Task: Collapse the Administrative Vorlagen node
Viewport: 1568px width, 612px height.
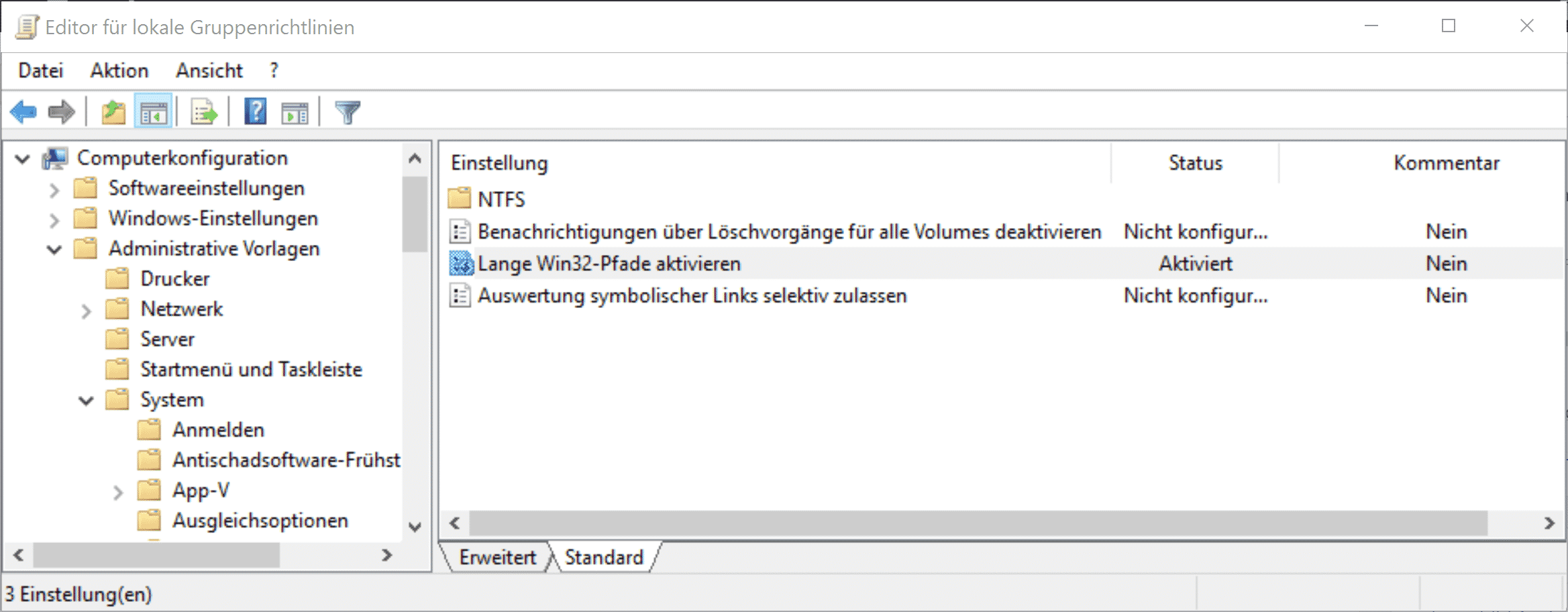Action: click(54, 249)
